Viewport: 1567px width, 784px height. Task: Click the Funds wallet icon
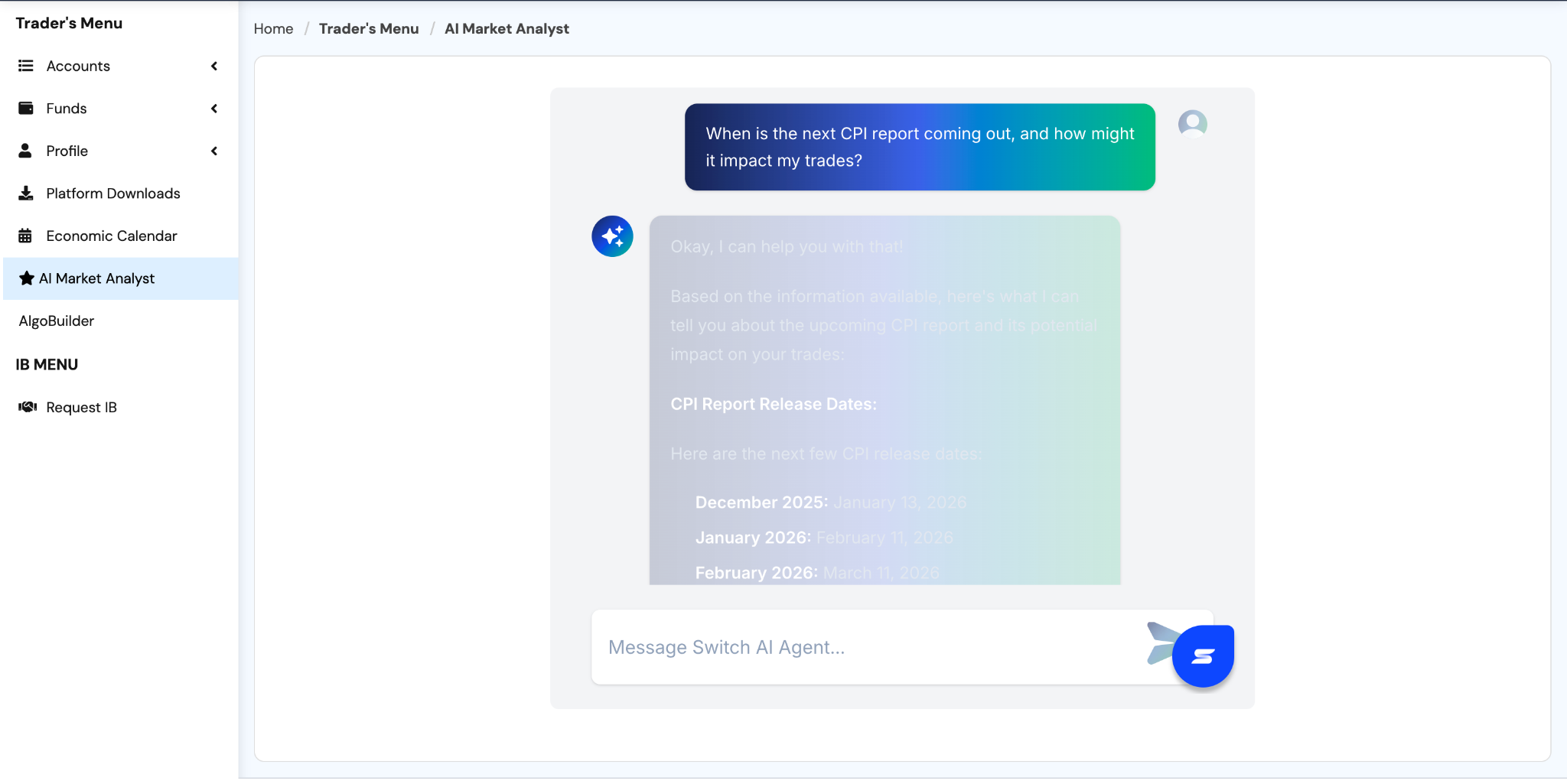[26, 108]
